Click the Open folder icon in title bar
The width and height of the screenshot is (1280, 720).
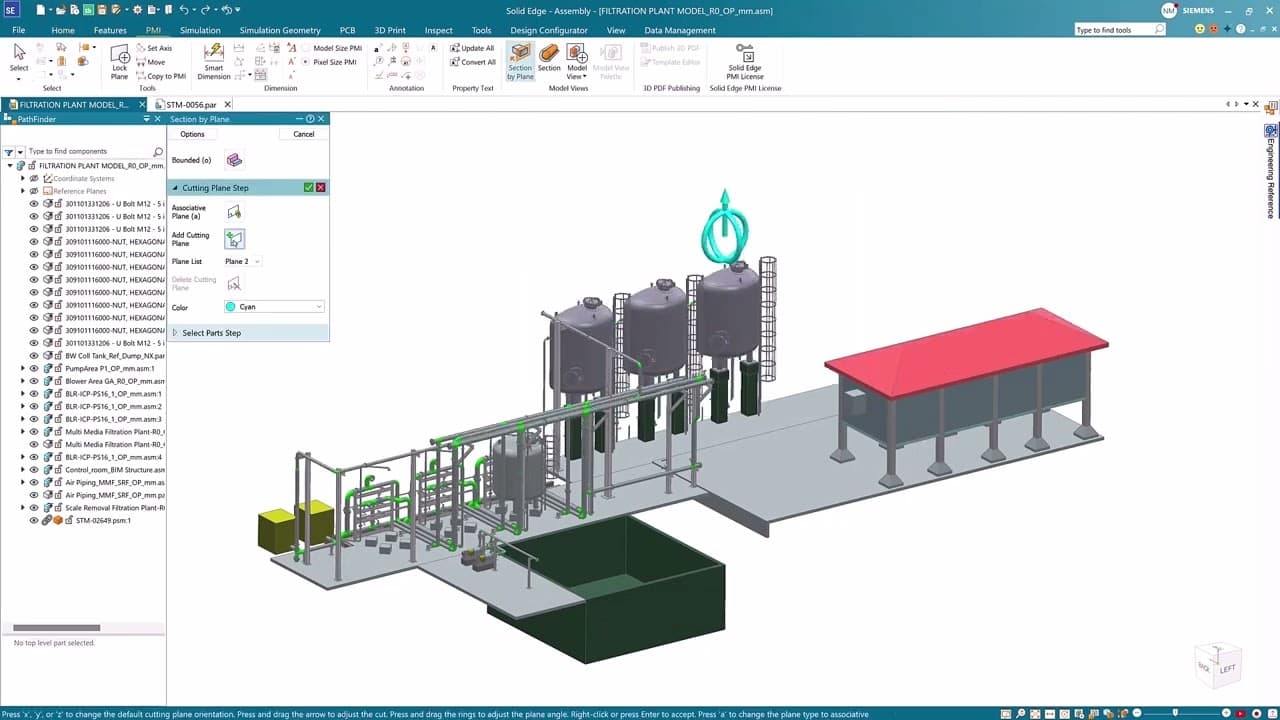tap(62, 10)
